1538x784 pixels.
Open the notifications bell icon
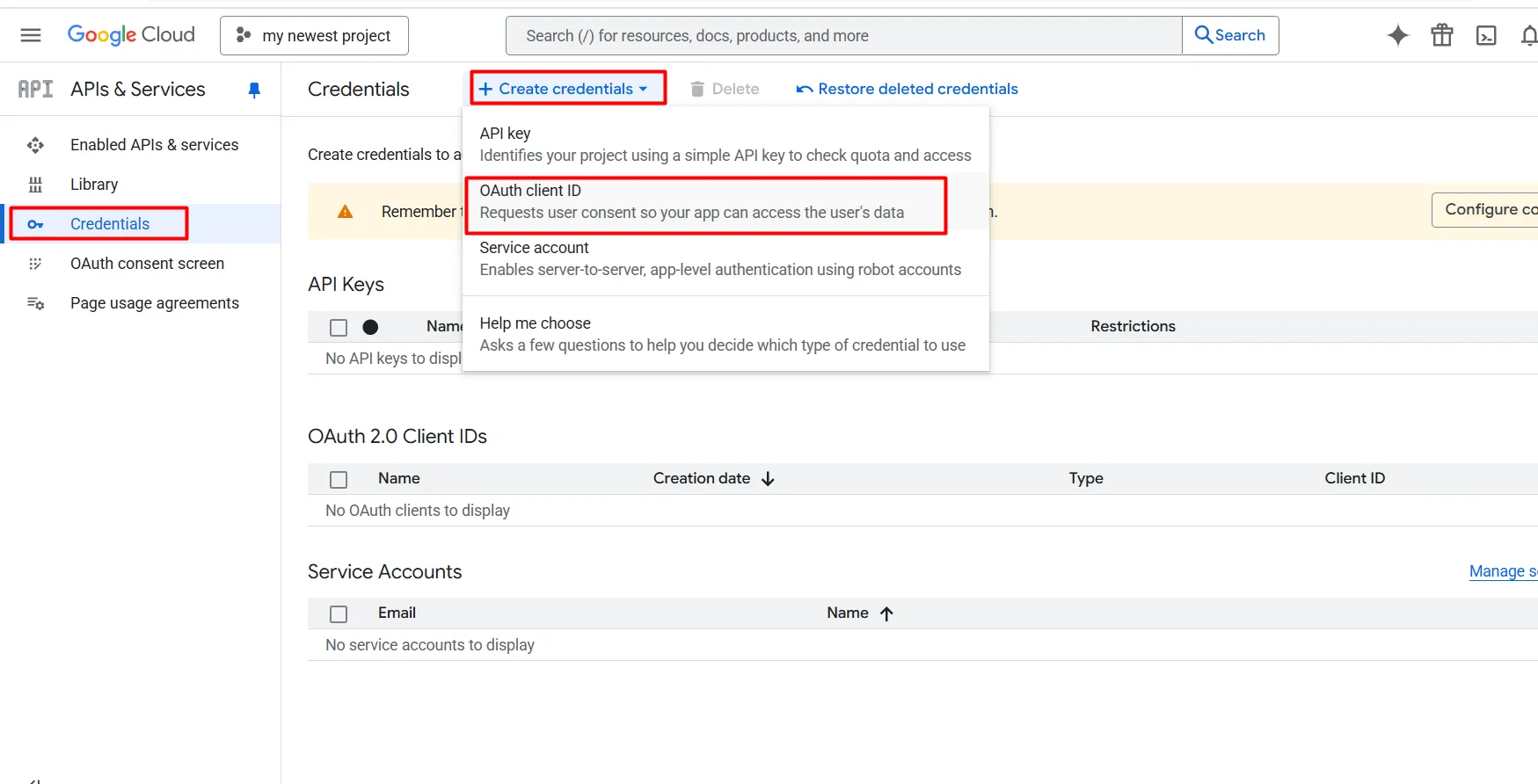tap(1529, 35)
